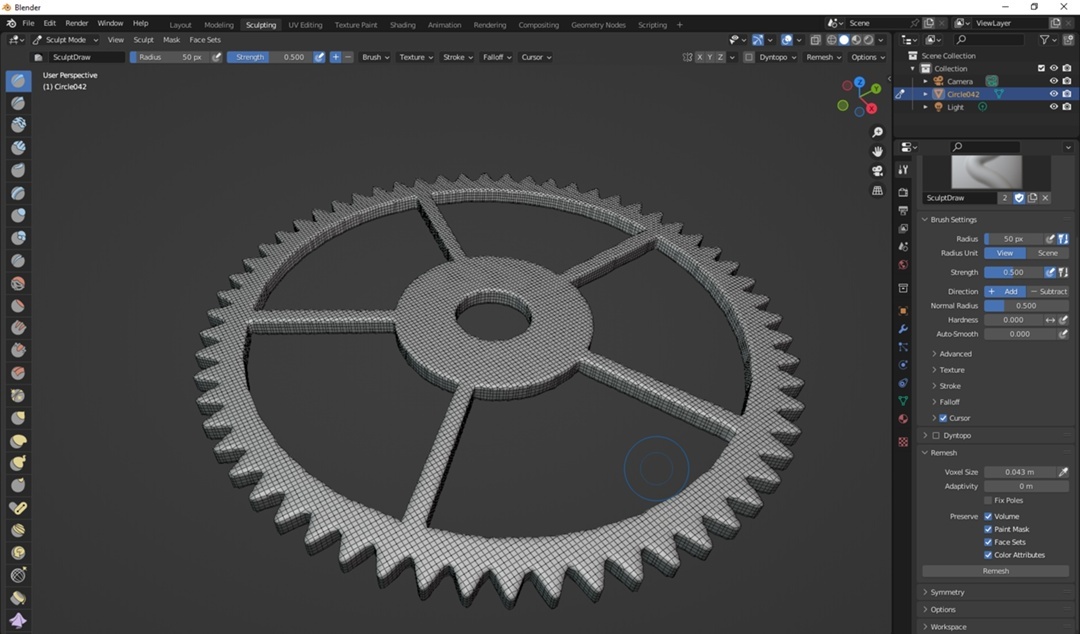Collapse the Brush Settings panel
1080x634 pixels.
point(953,220)
